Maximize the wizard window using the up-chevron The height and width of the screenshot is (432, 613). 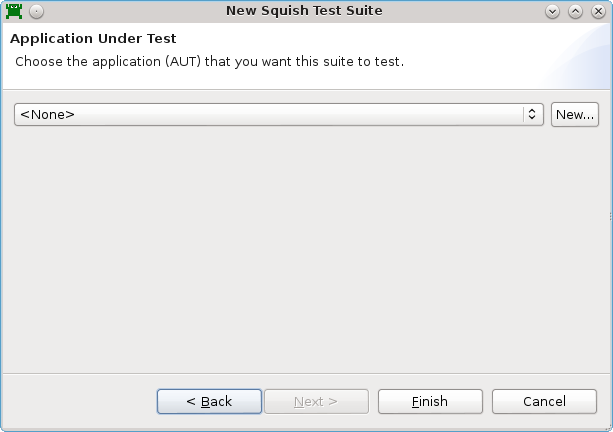(x=575, y=12)
